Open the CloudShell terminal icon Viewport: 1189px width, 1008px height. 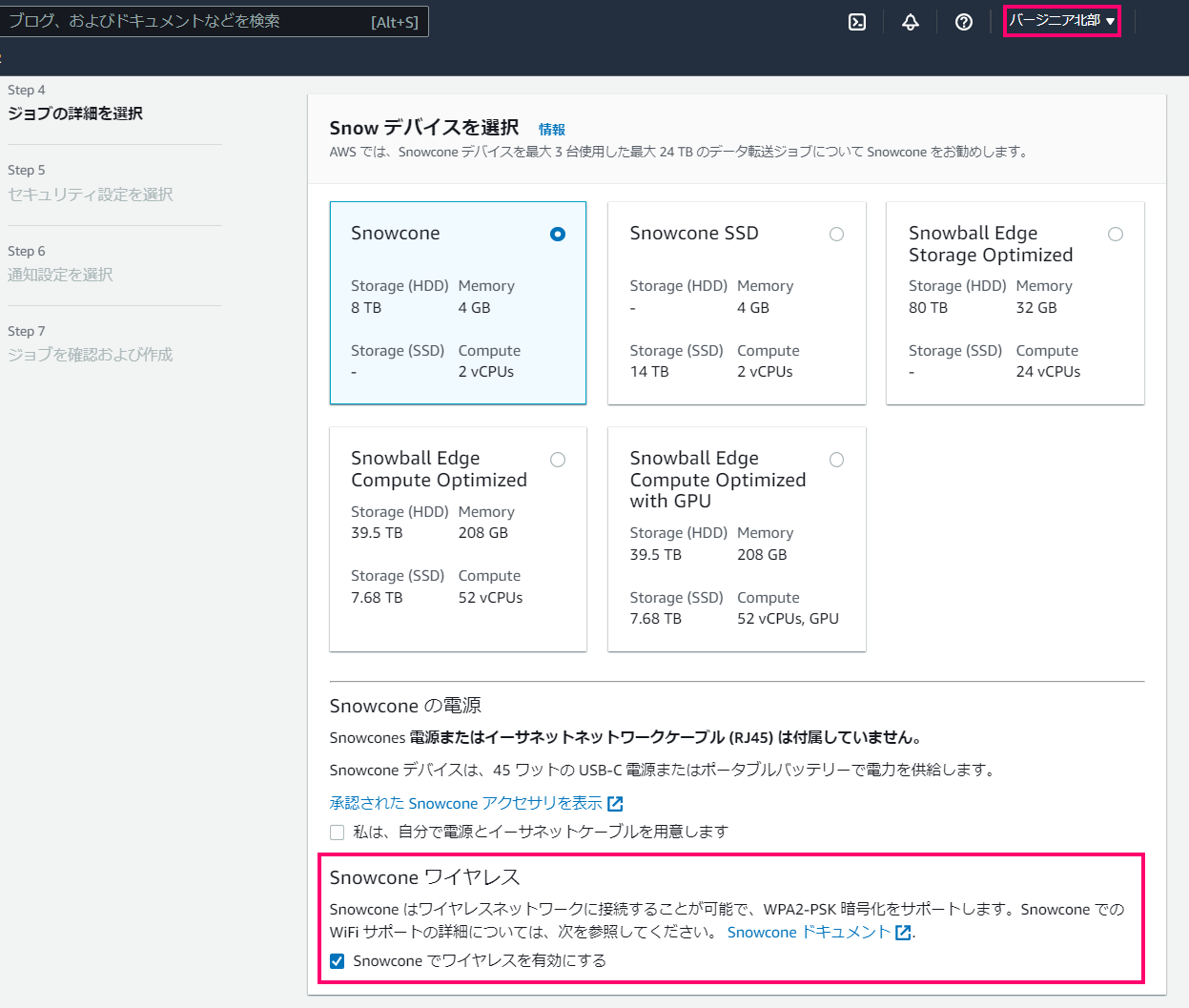coord(857,22)
